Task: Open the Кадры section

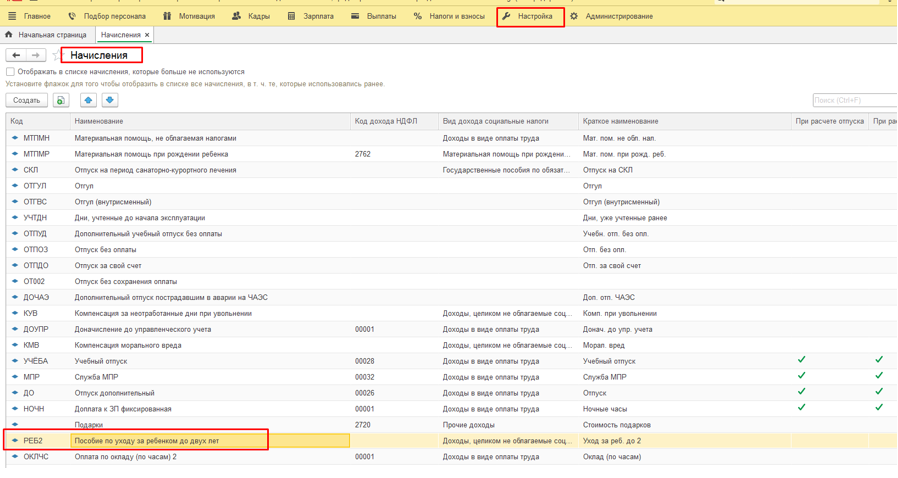Action: (x=251, y=16)
